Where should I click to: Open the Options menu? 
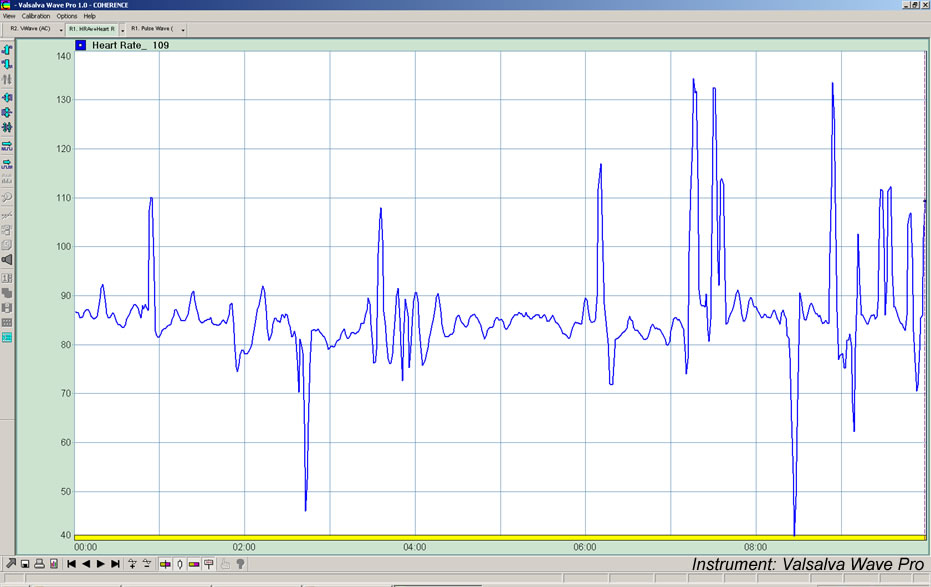[67, 16]
